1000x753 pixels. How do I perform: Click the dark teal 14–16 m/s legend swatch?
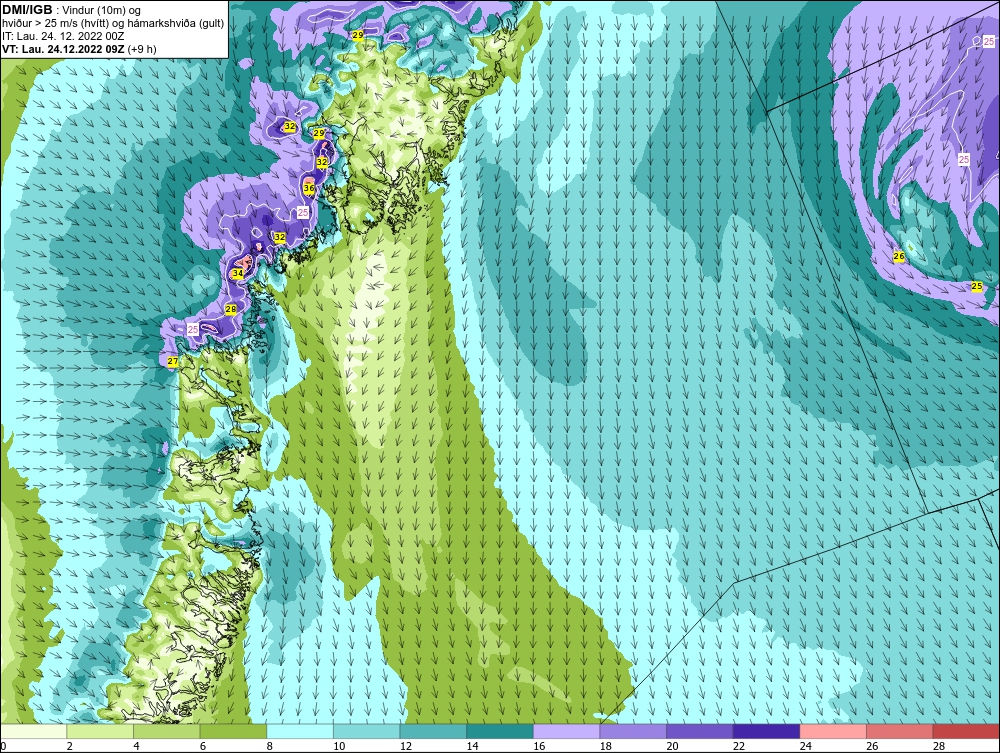pyautogui.click(x=499, y=731)
